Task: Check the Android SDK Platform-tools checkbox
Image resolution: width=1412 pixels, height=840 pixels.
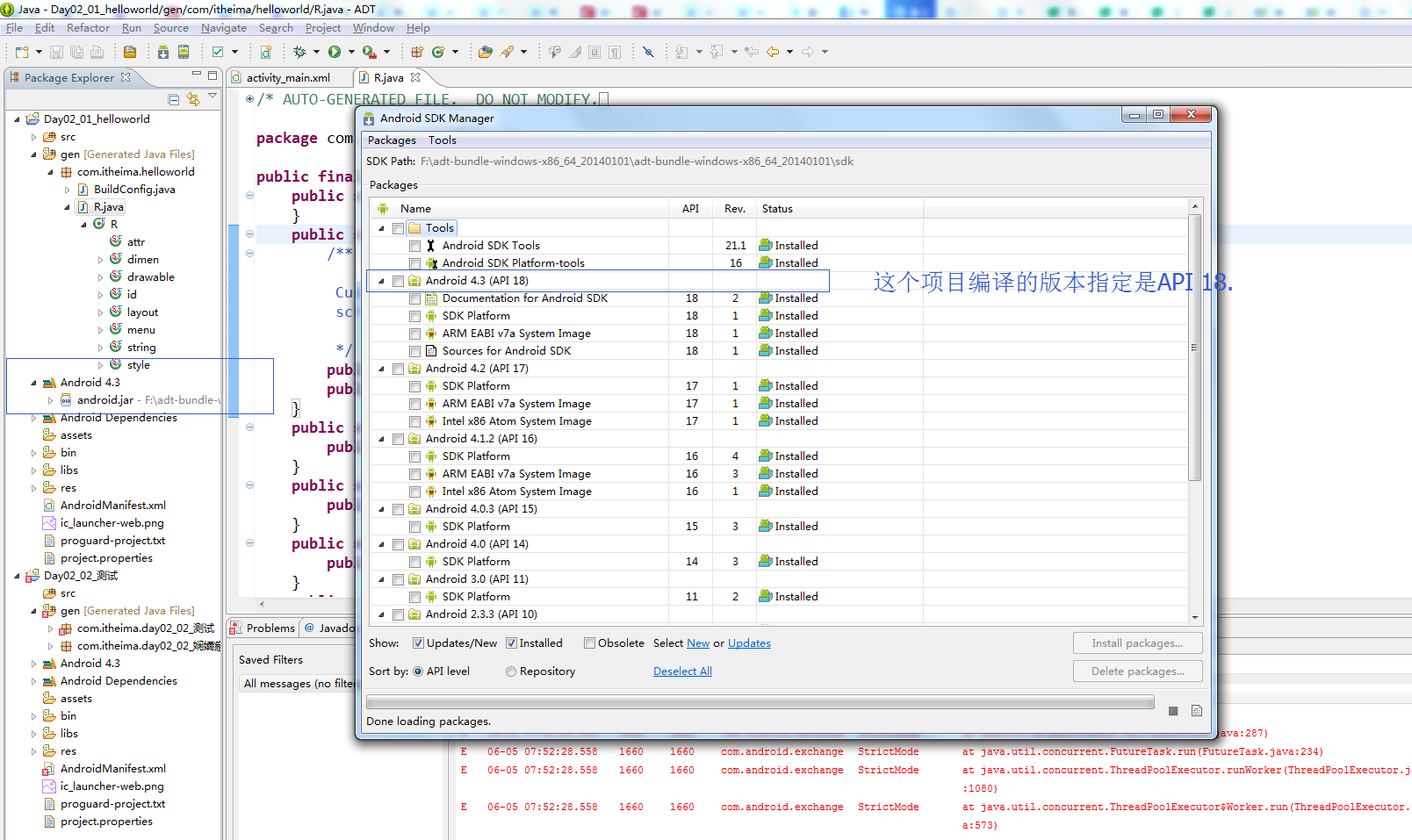Action: (415, 263)
